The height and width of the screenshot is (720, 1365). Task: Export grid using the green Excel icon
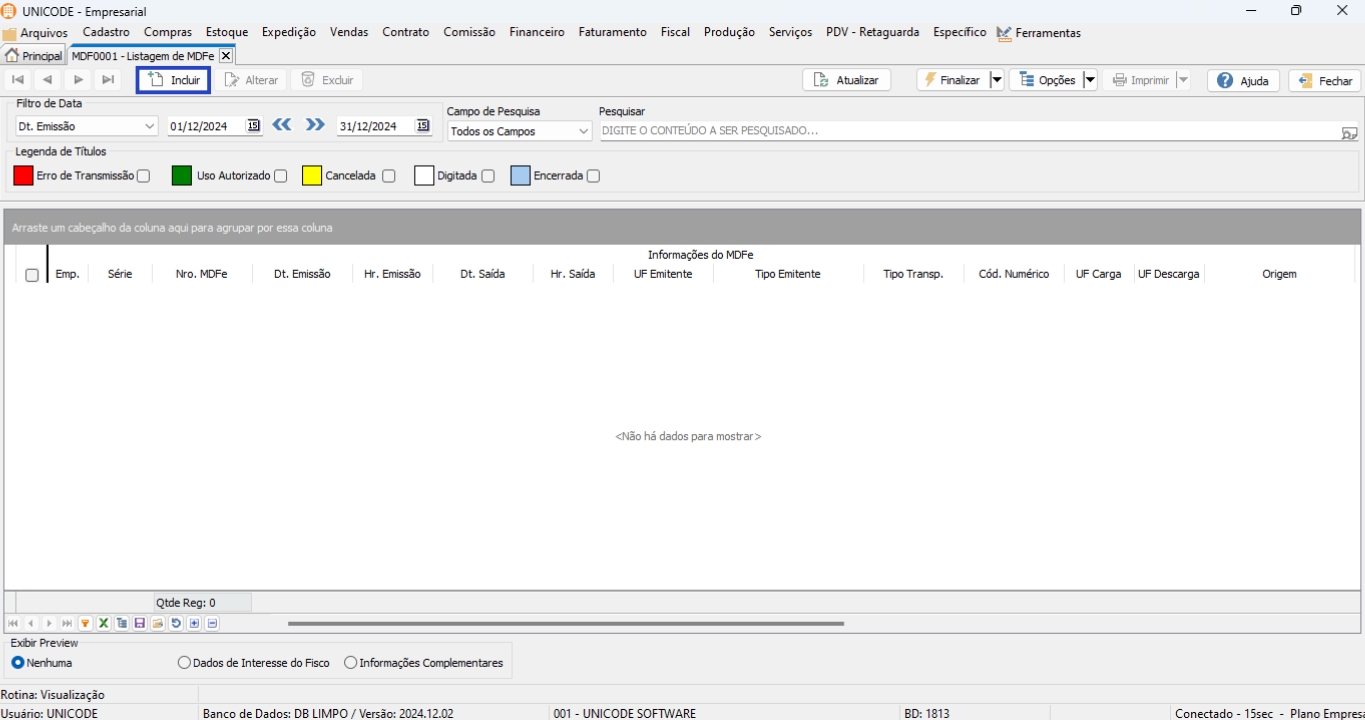pos(103,623)
